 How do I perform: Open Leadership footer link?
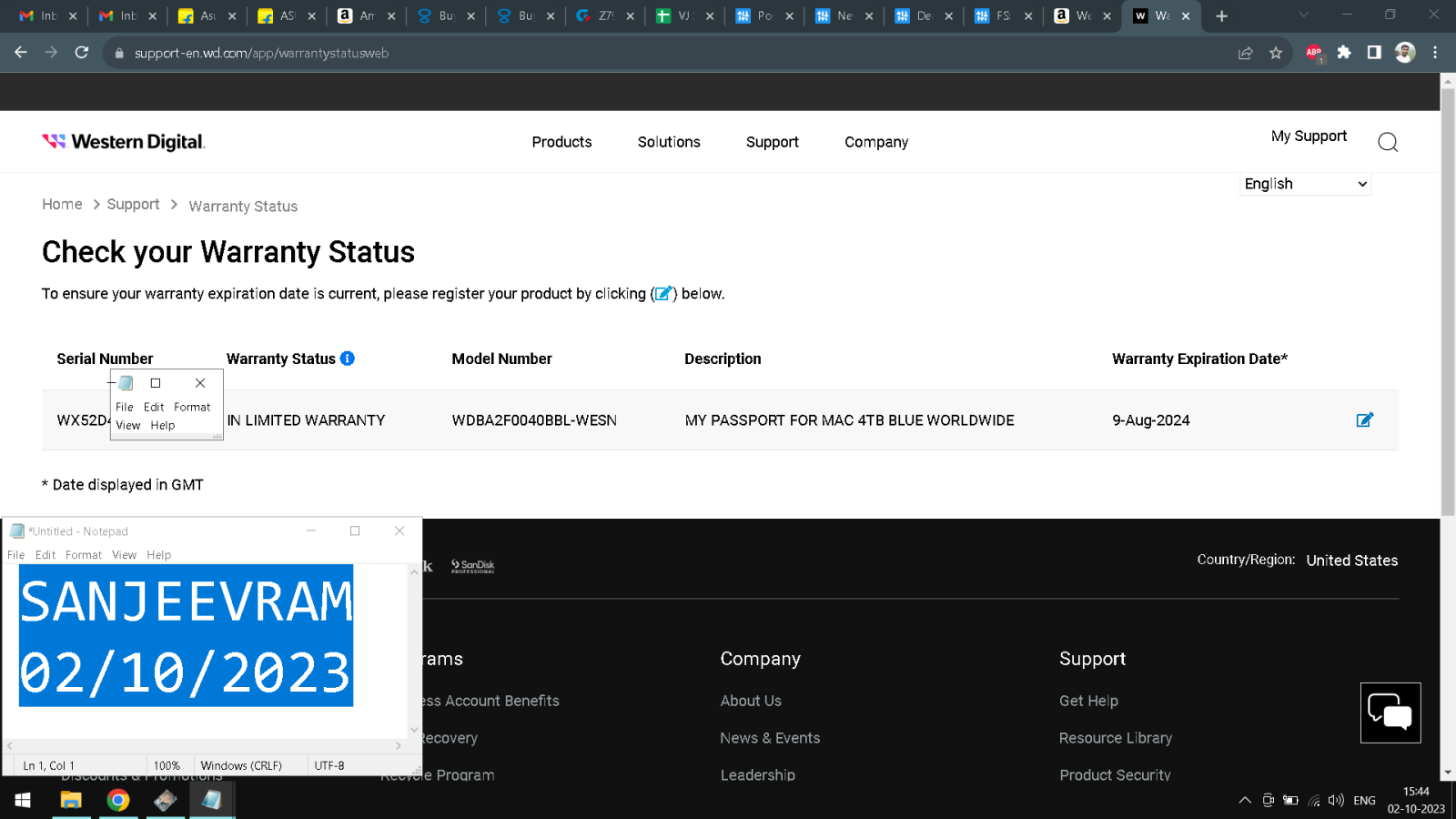(758, 774)
